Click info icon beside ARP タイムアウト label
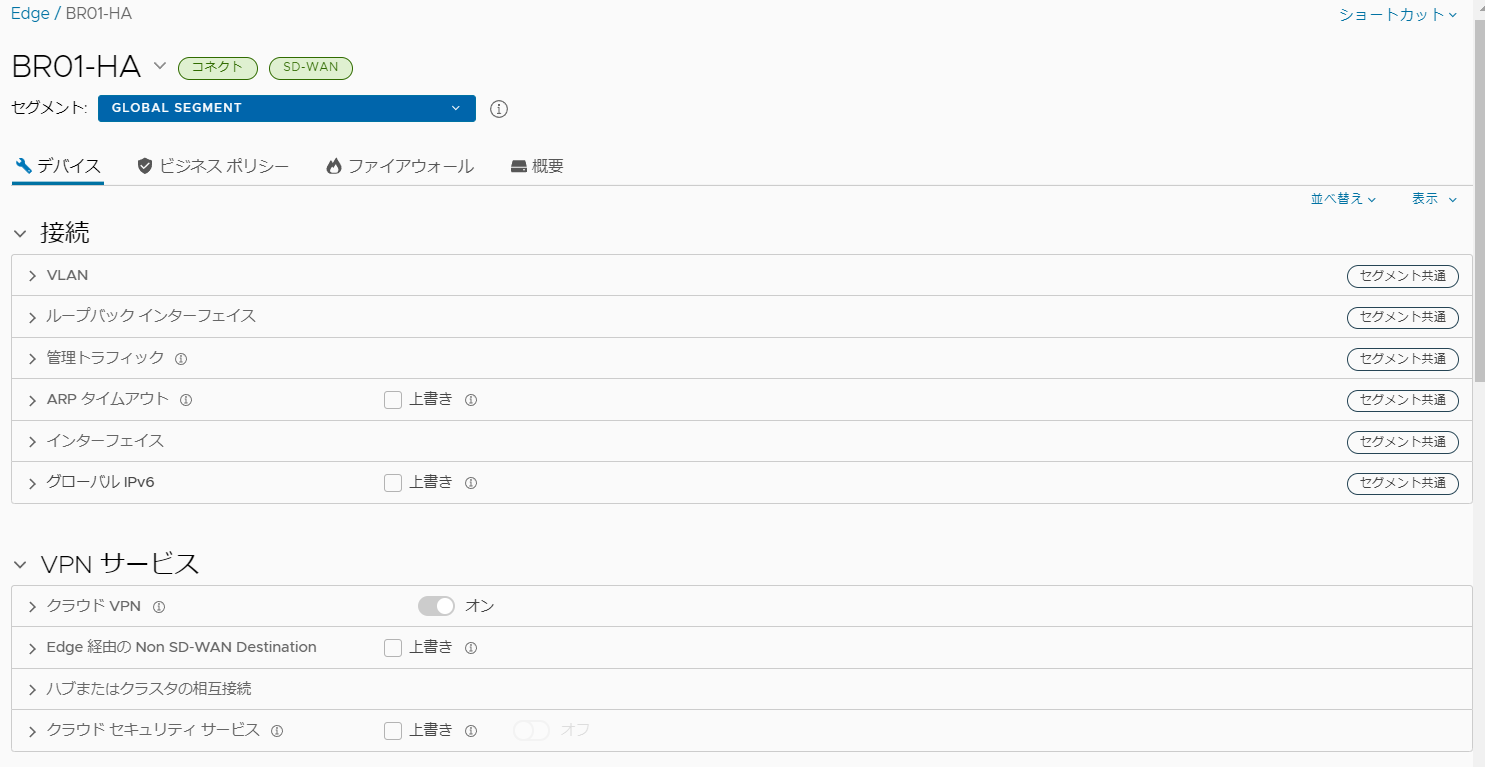The width and height of the screenshot is (1485, 767). click(186, 400)
